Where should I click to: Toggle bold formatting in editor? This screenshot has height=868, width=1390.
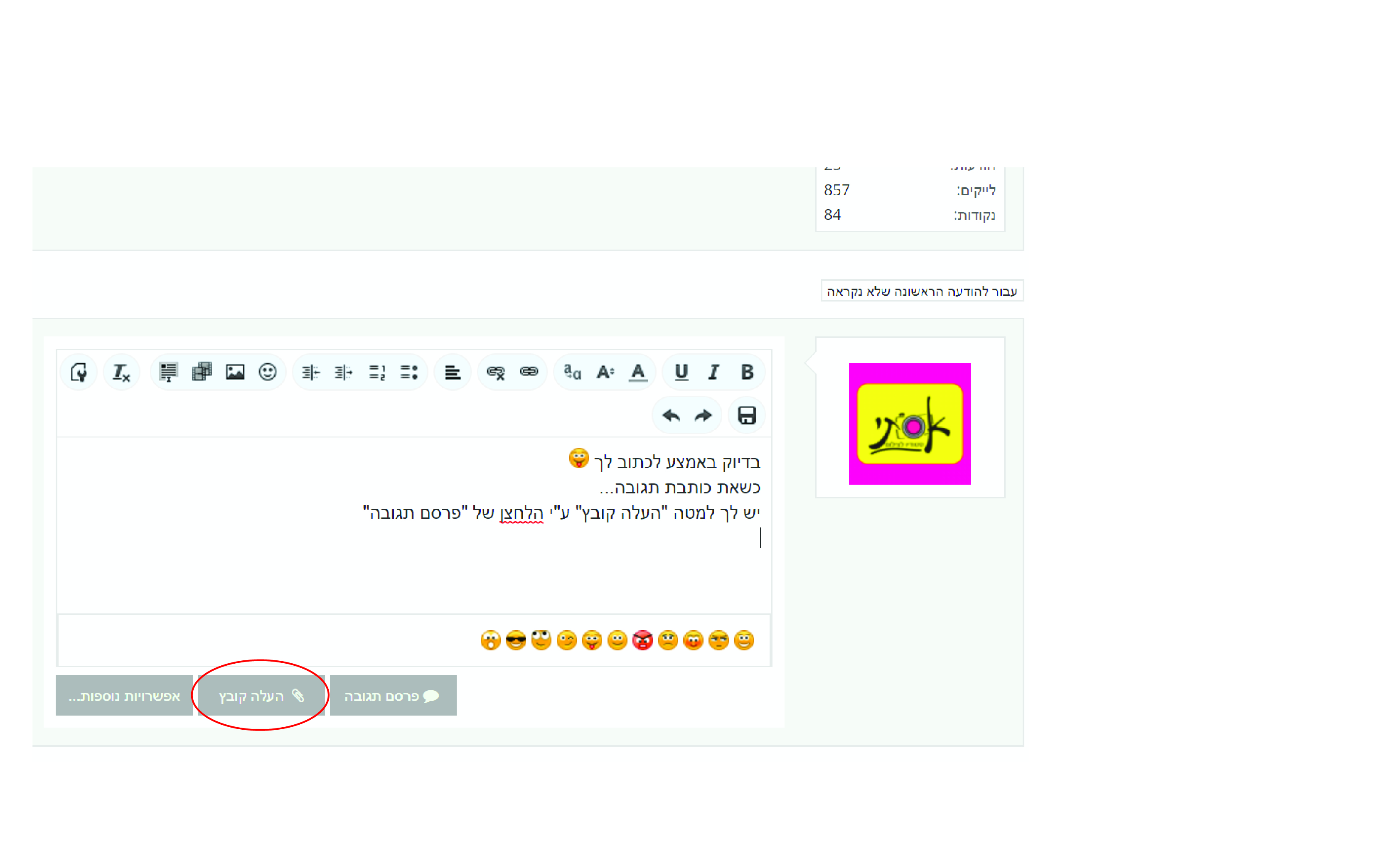tap(746, 372)
